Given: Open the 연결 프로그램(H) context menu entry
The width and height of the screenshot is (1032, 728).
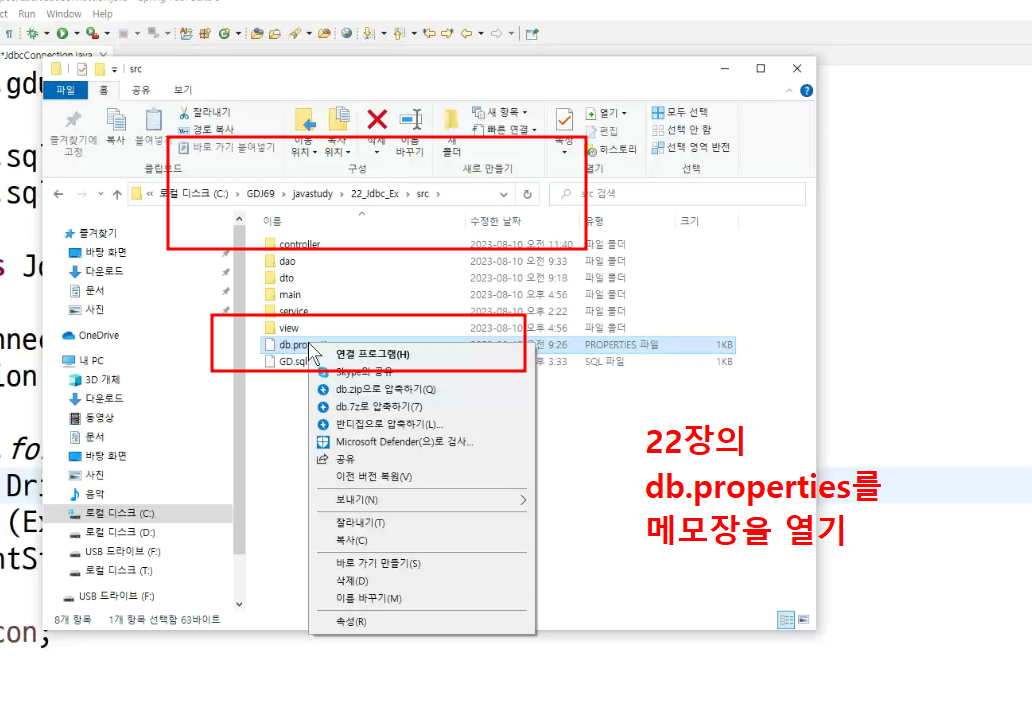Looking at the screenshot, I should point(373,354).
